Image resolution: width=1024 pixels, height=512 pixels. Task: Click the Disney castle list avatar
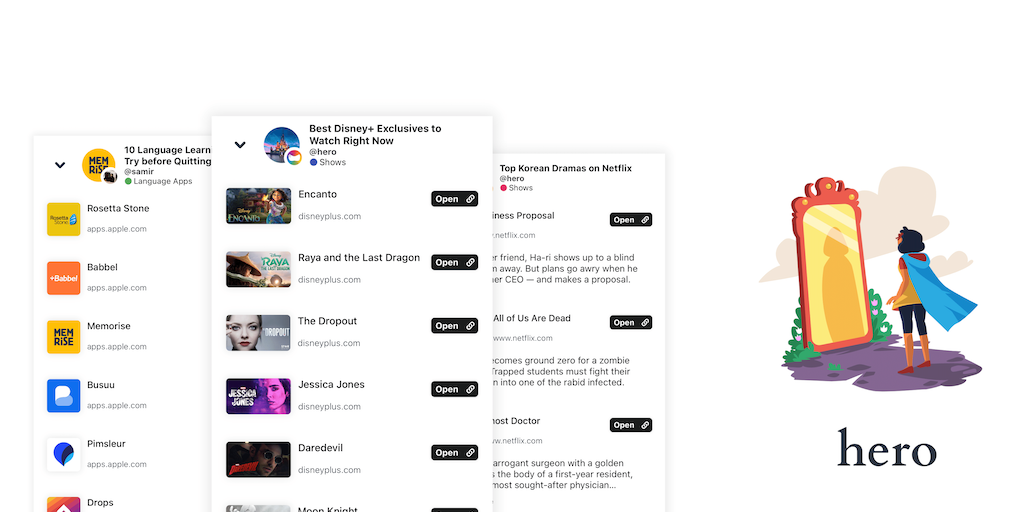[281, 145]
